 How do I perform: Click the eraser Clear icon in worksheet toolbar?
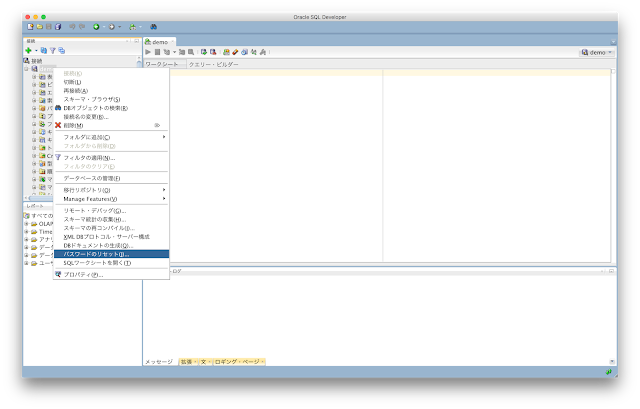pyautogui.click(x=235, y=52)
